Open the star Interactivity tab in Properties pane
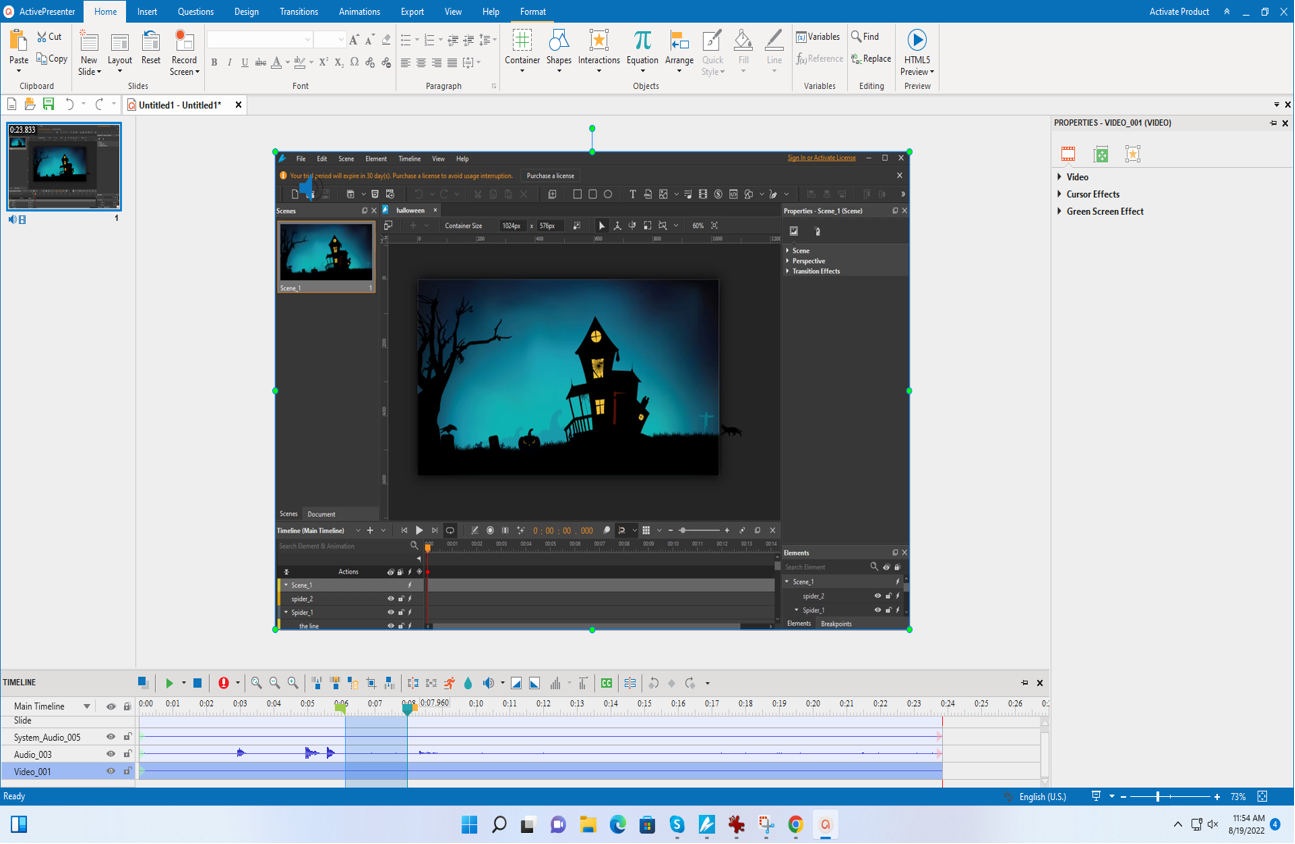Screen dimensions: 1295x844 click(1133, 155)
